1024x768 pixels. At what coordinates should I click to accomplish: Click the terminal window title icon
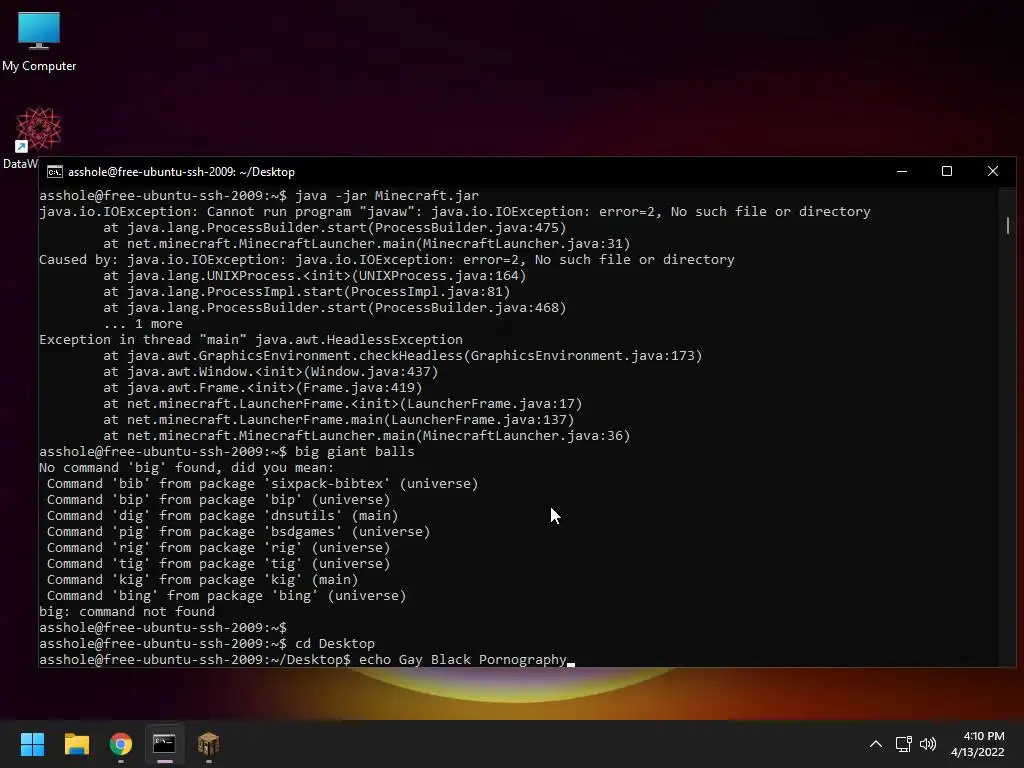pos(55,172)
